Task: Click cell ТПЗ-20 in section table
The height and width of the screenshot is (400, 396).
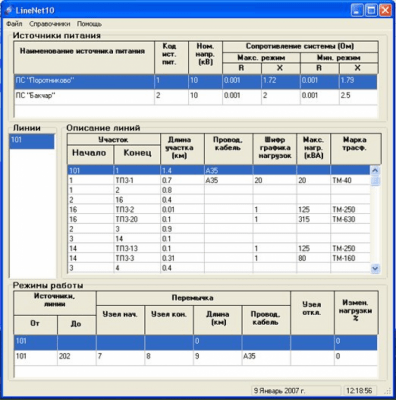Action: 137,219
